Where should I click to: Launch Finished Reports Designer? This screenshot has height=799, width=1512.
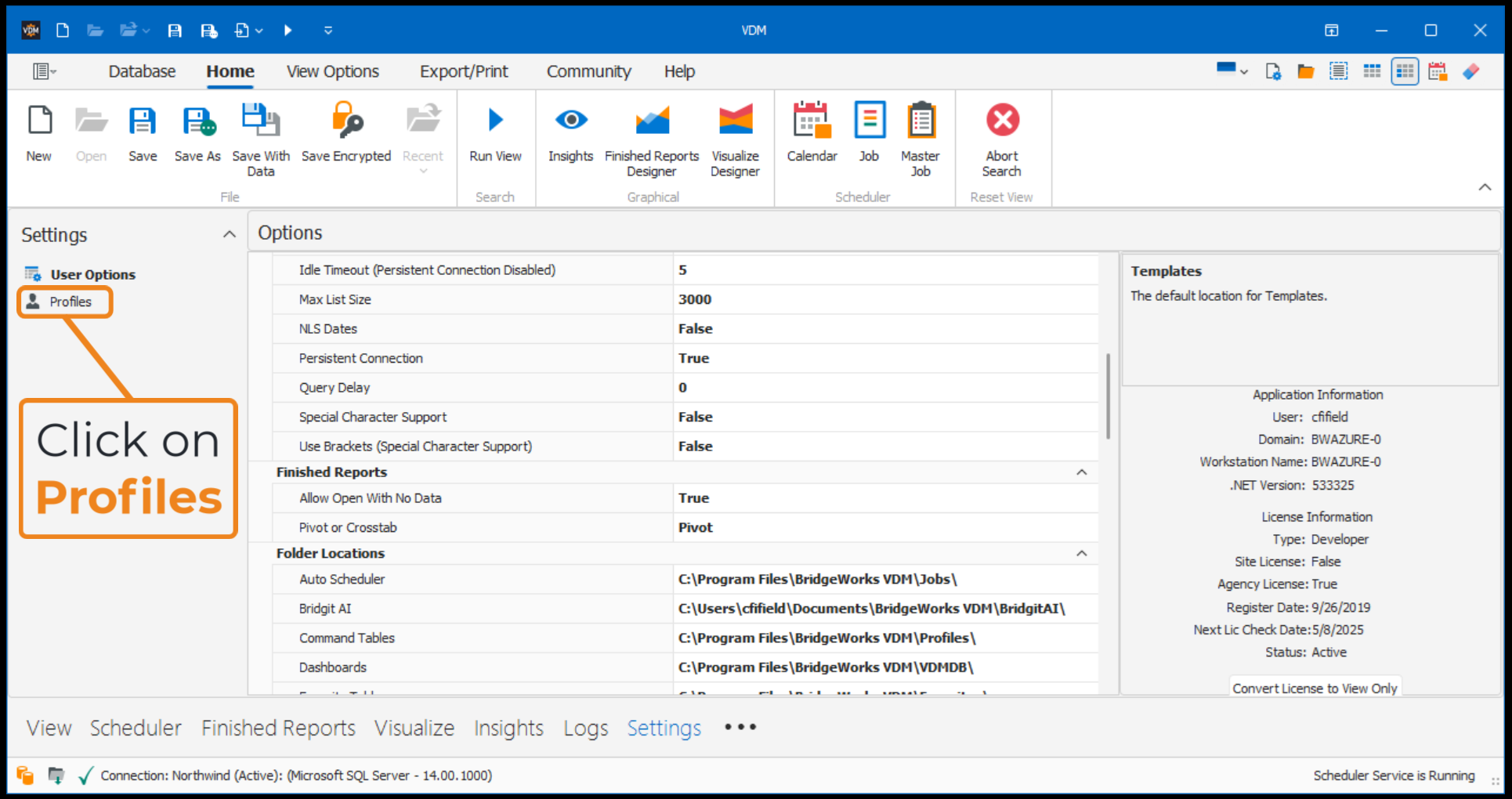(x=652, y=139)
